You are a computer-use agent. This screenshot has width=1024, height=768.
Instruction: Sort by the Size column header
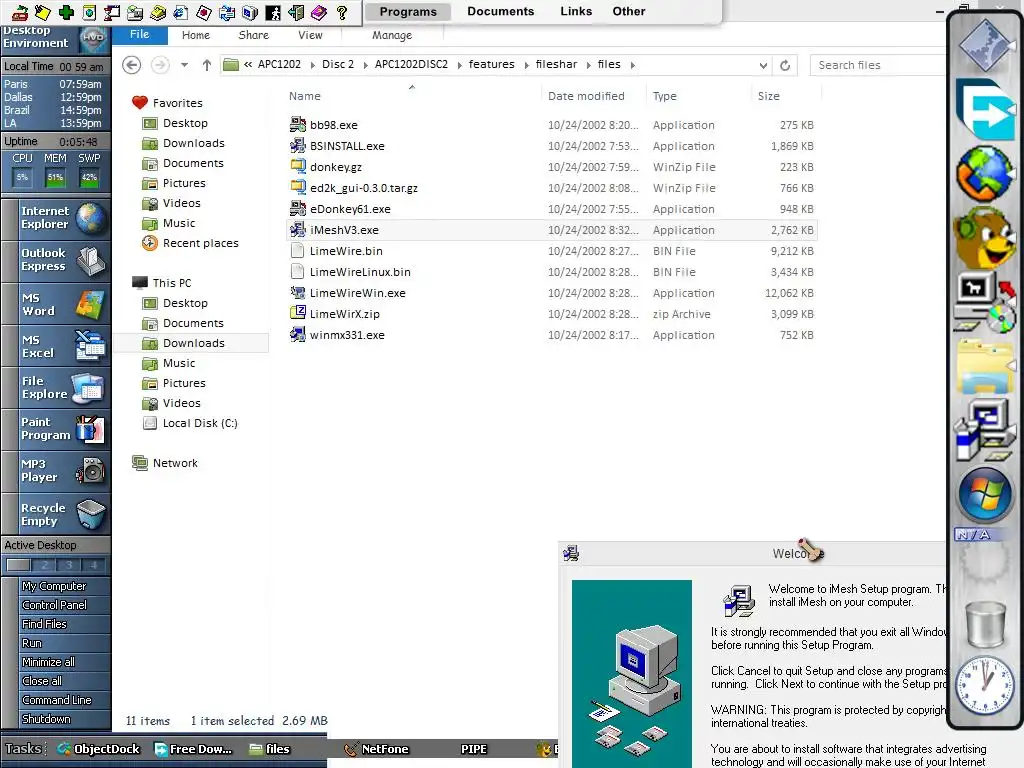coord(768,96)
